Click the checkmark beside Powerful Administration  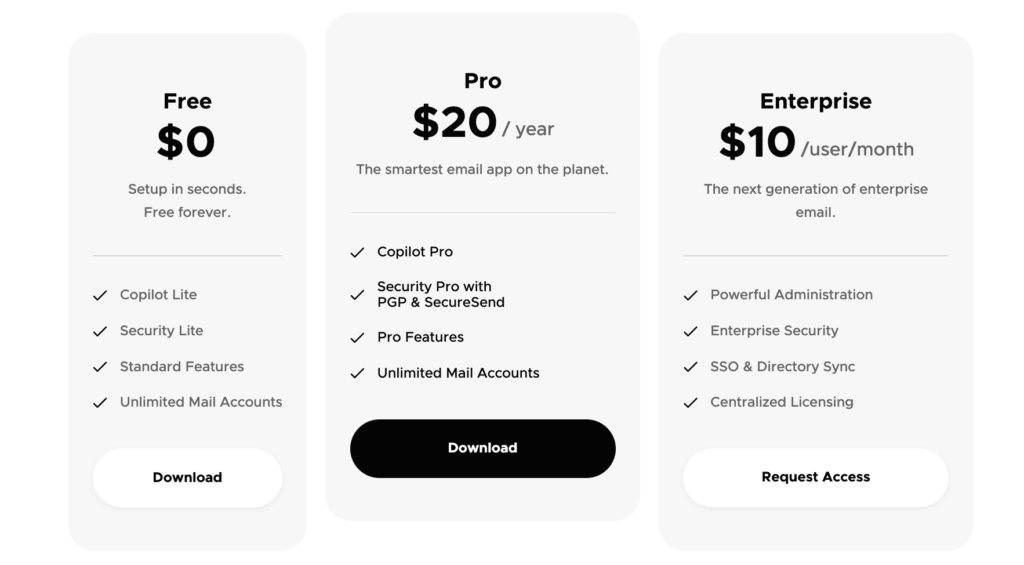coord(690,295)
